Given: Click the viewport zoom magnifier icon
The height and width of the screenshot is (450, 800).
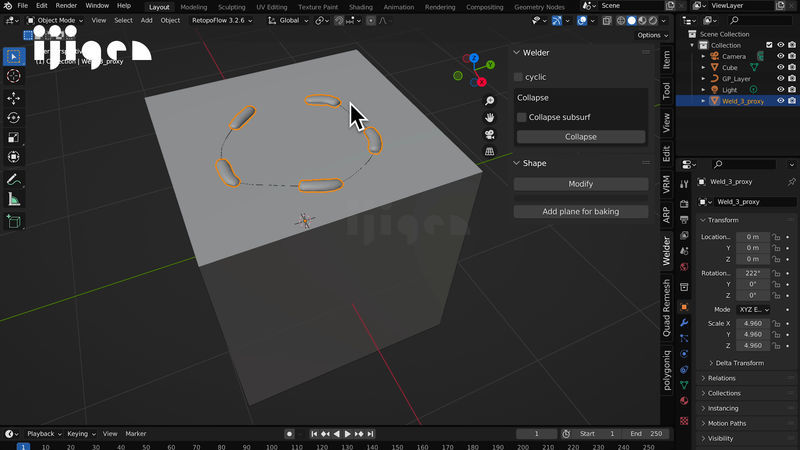Looking at the screenshot, I should click(489, 101).
